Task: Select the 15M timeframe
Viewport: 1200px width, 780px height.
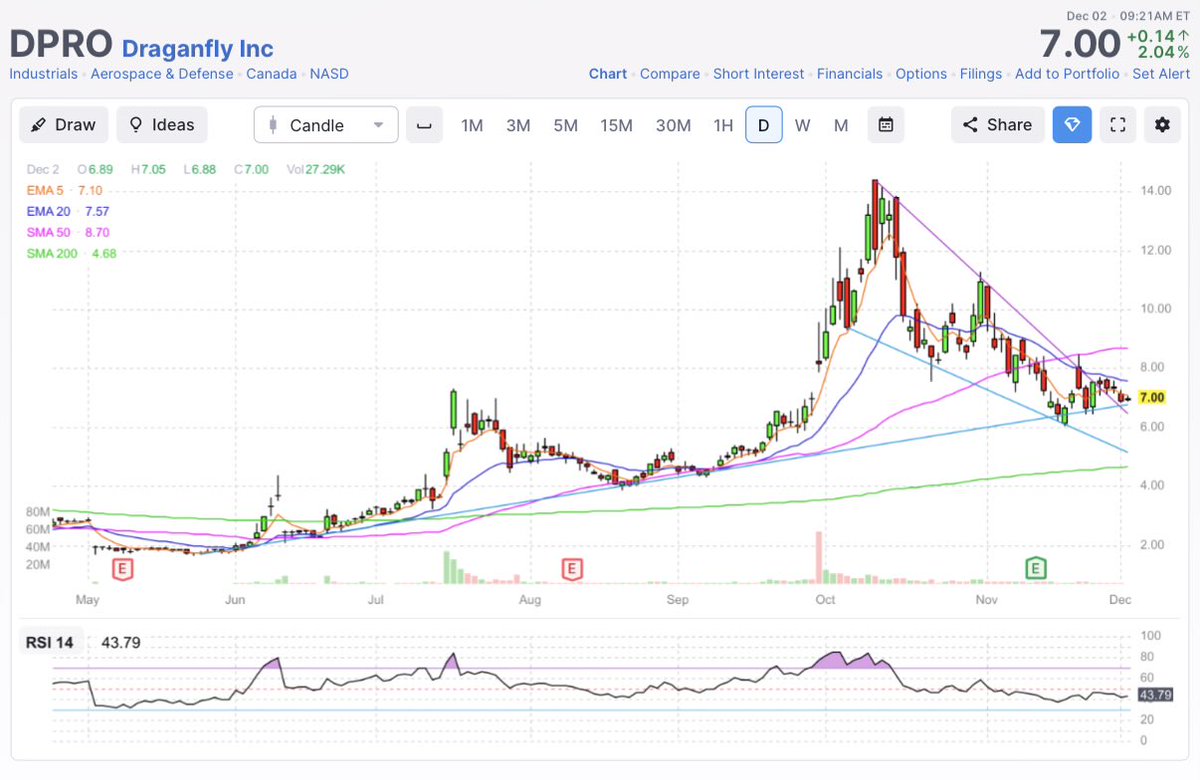Action: pyautogui.click(x=617, y=125)
